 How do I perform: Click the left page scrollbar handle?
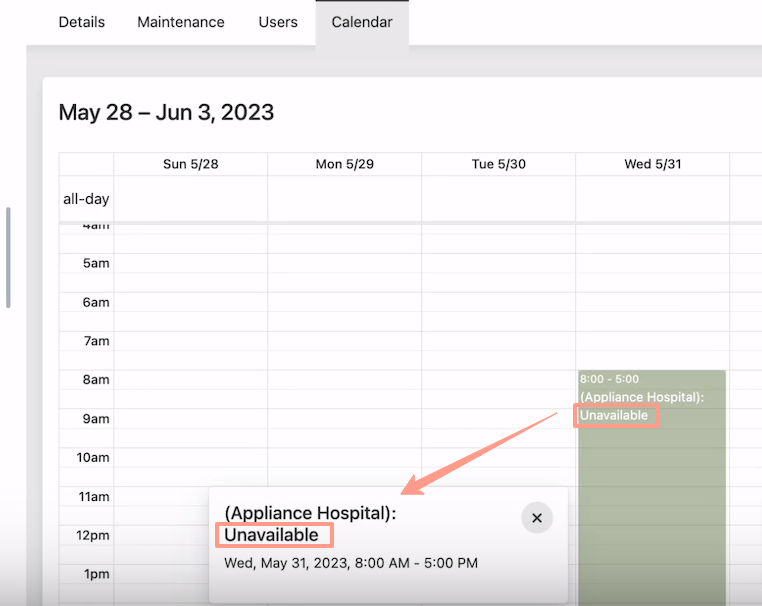(x=8, y=258)
